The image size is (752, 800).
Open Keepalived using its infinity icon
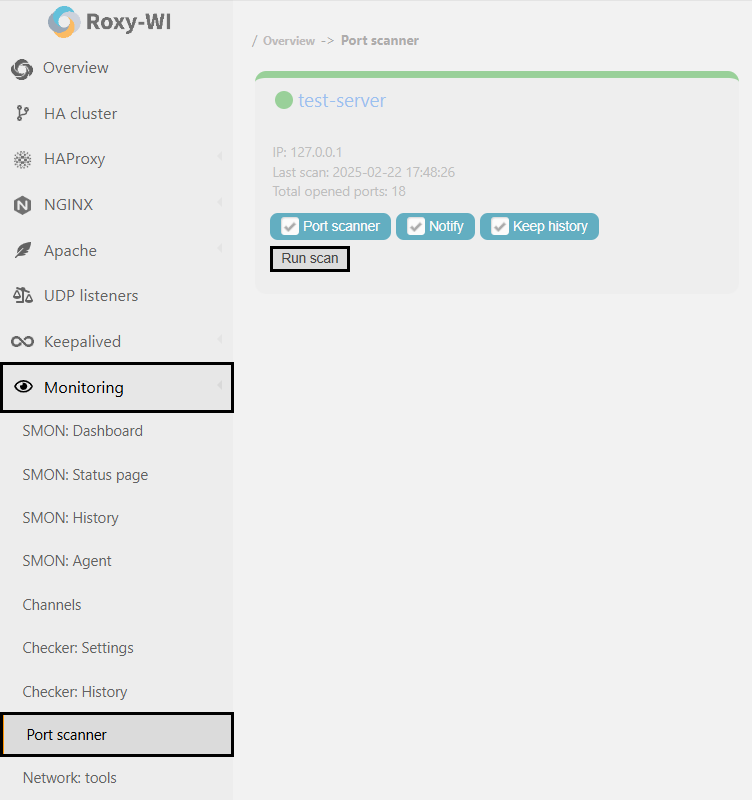[22, 341]
